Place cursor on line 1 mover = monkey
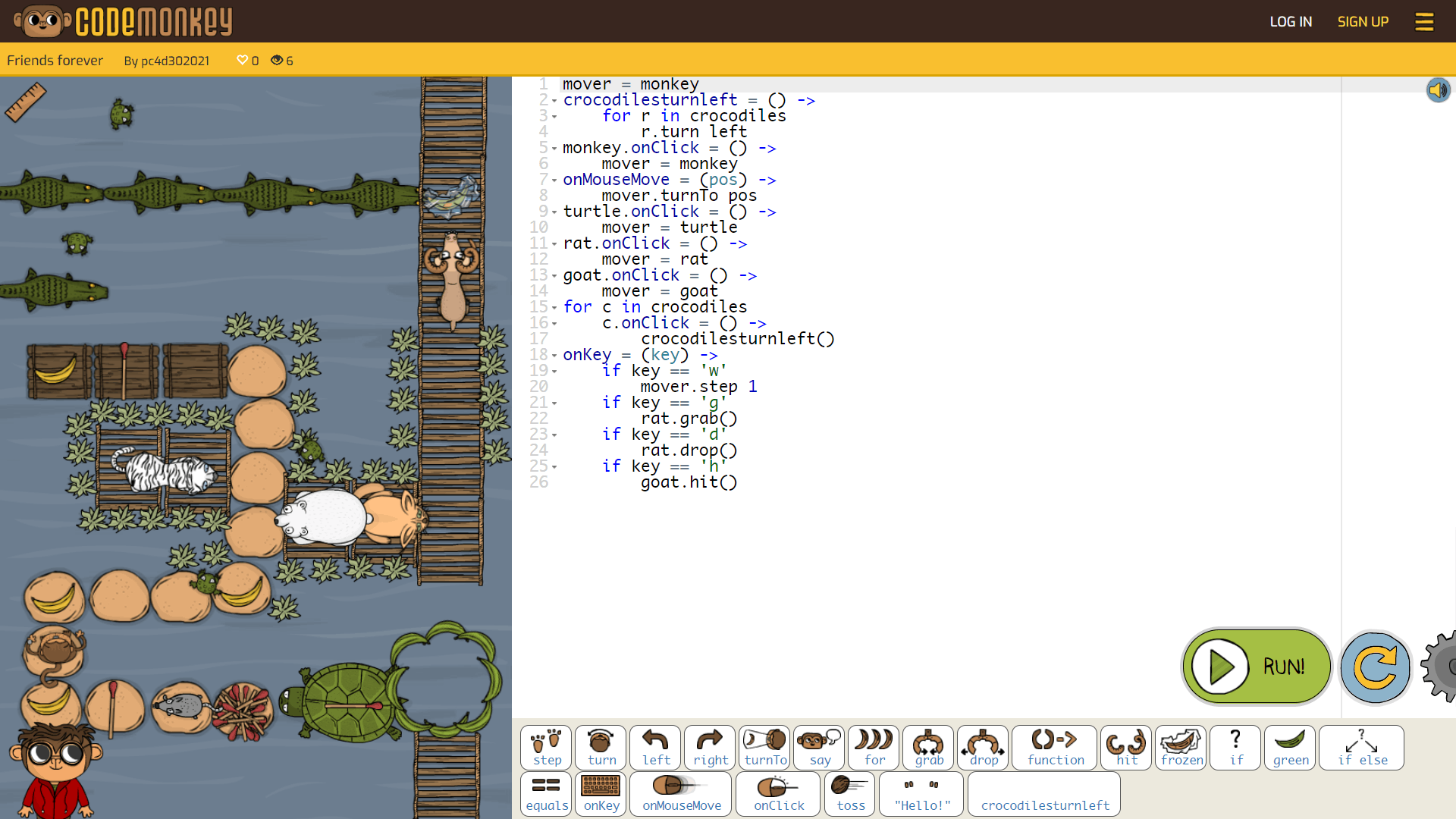Screen dimensions: 1456x819 630,84
